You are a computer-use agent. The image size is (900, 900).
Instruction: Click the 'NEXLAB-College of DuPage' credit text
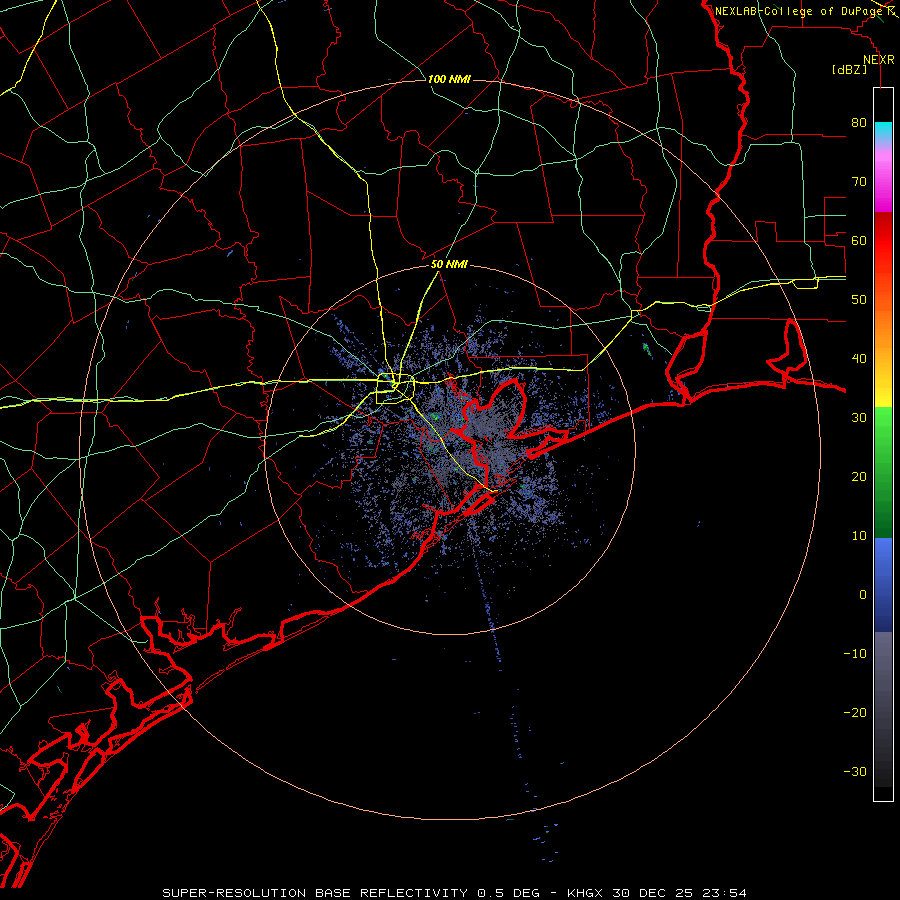(x=797, y=11)
